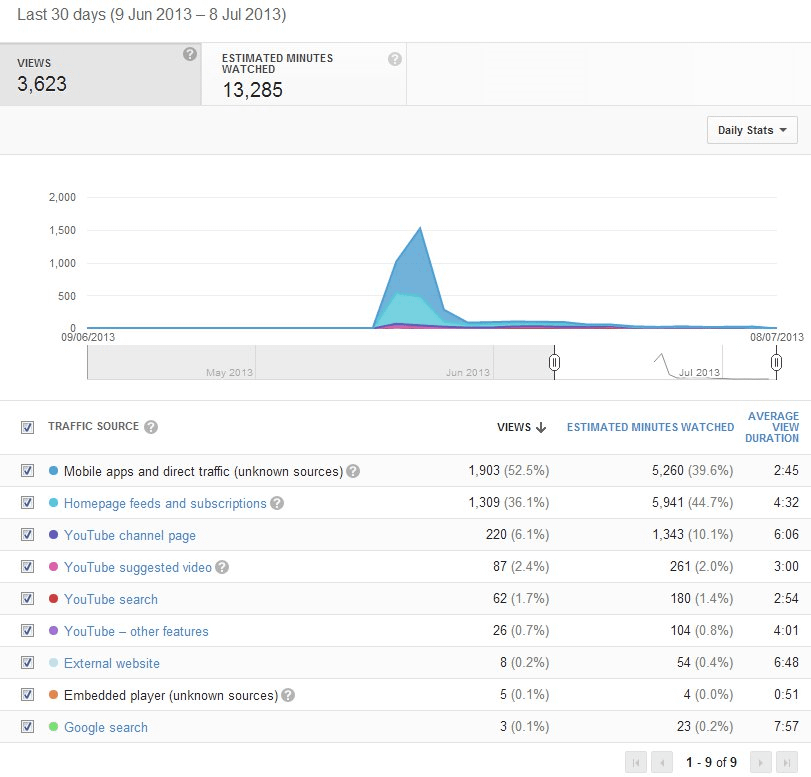Viewport: 811px width, 777px height.
Task: Uncheck the select-all traffic sources checkbox
Action: (x=27, y=426)
